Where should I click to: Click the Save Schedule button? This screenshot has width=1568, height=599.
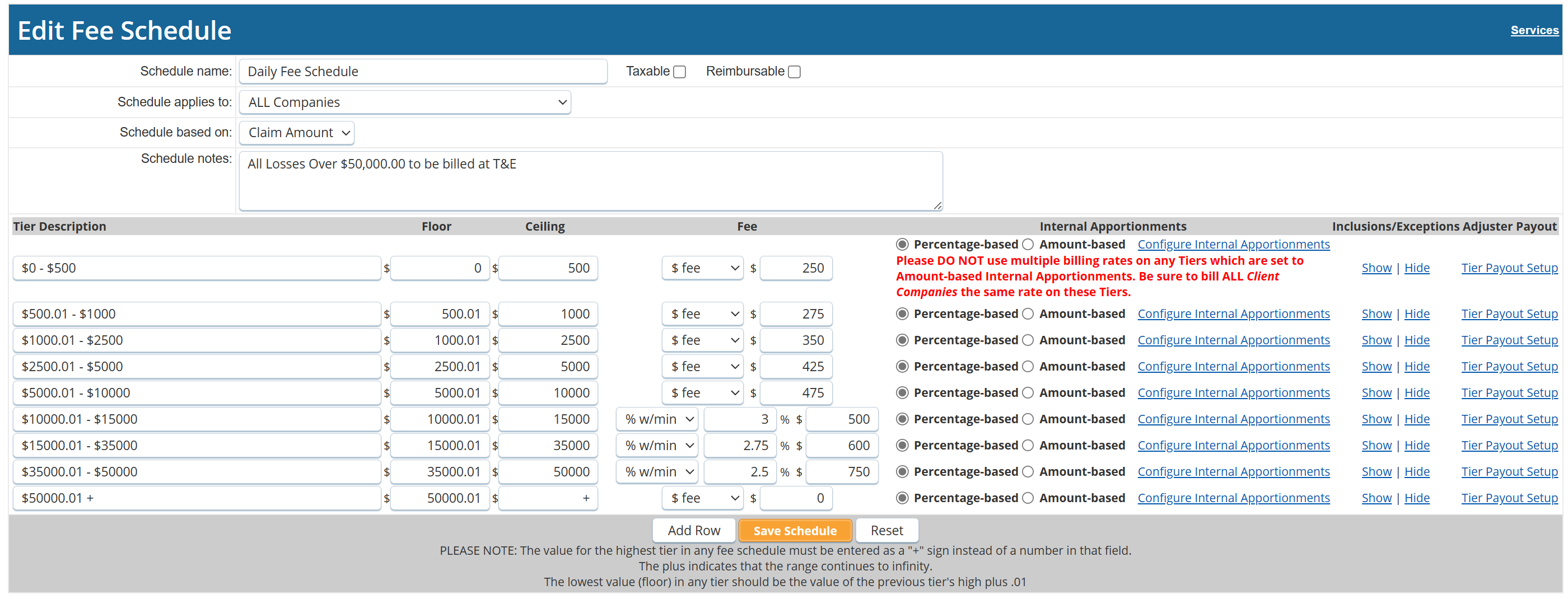[795, 530]
